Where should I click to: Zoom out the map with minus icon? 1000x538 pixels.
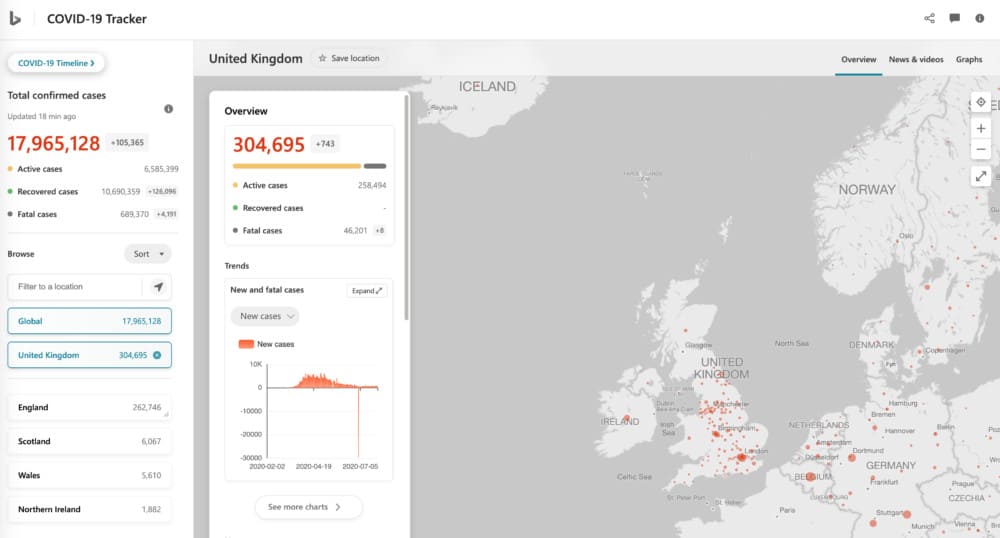point(981,149)
